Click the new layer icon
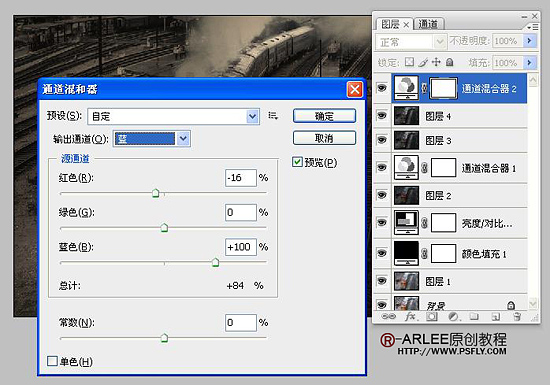Image resolution: width=550 pixels, height=385 pixels. coord(496,317)
